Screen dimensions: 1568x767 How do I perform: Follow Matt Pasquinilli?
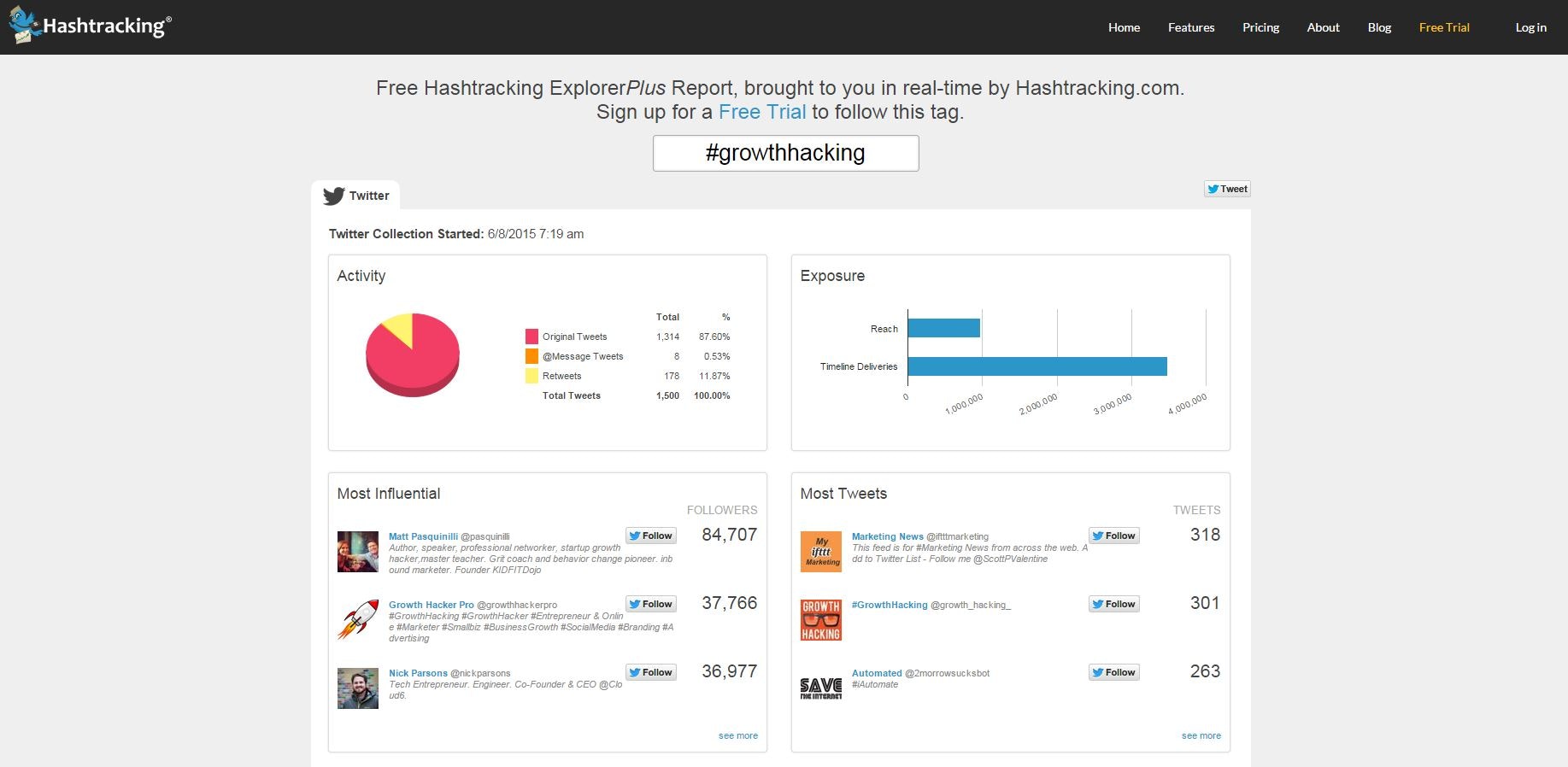click(651, 536)
